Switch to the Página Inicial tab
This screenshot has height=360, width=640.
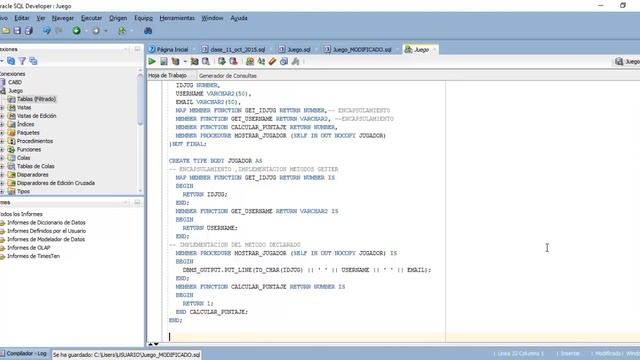click(x=169, y=49)
